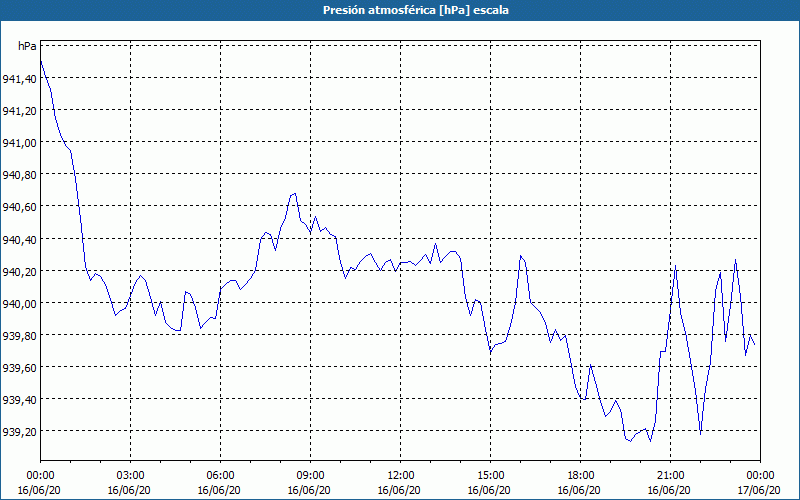
Task: Click the 16/06/20 date under 21:00
Action: pos(669,490)
